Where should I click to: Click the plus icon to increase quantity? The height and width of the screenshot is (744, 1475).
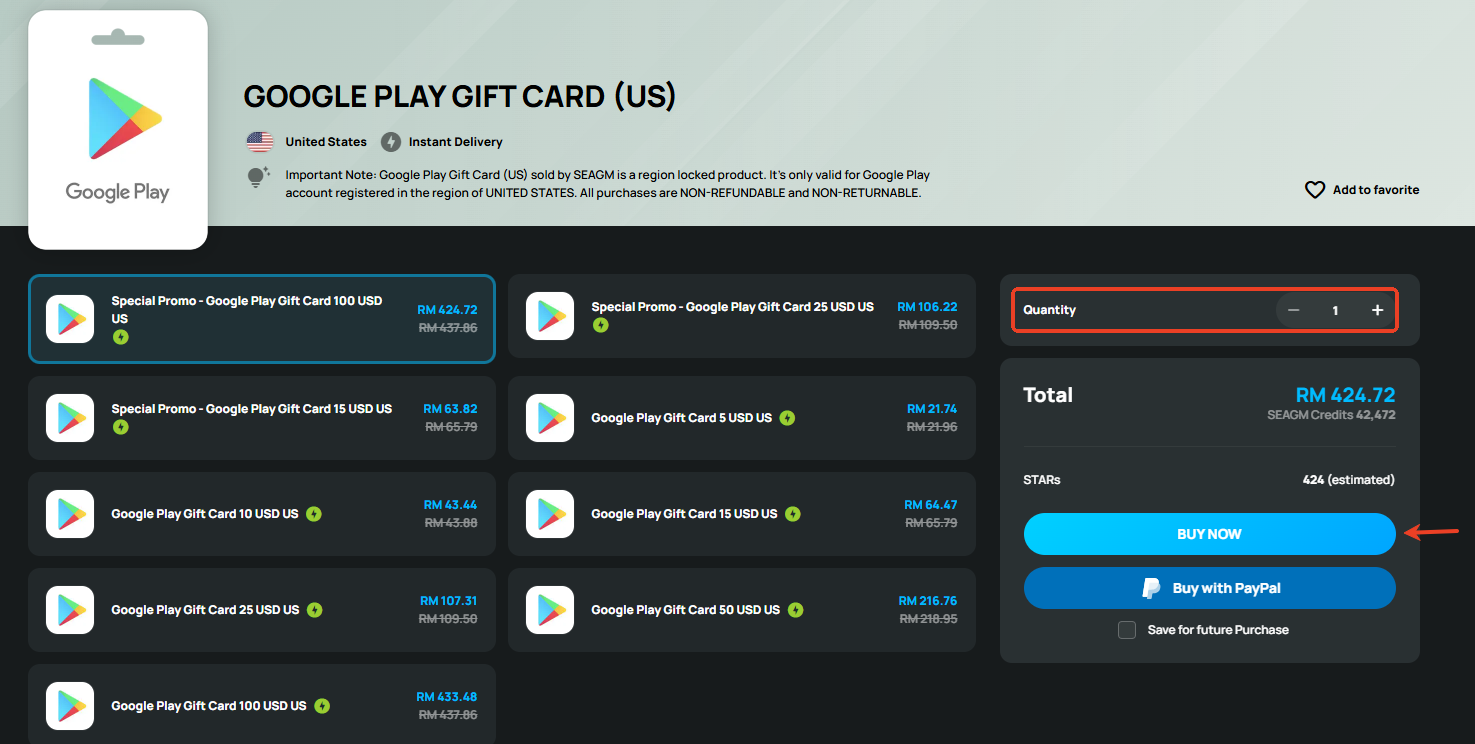(x=1377, y=310)
